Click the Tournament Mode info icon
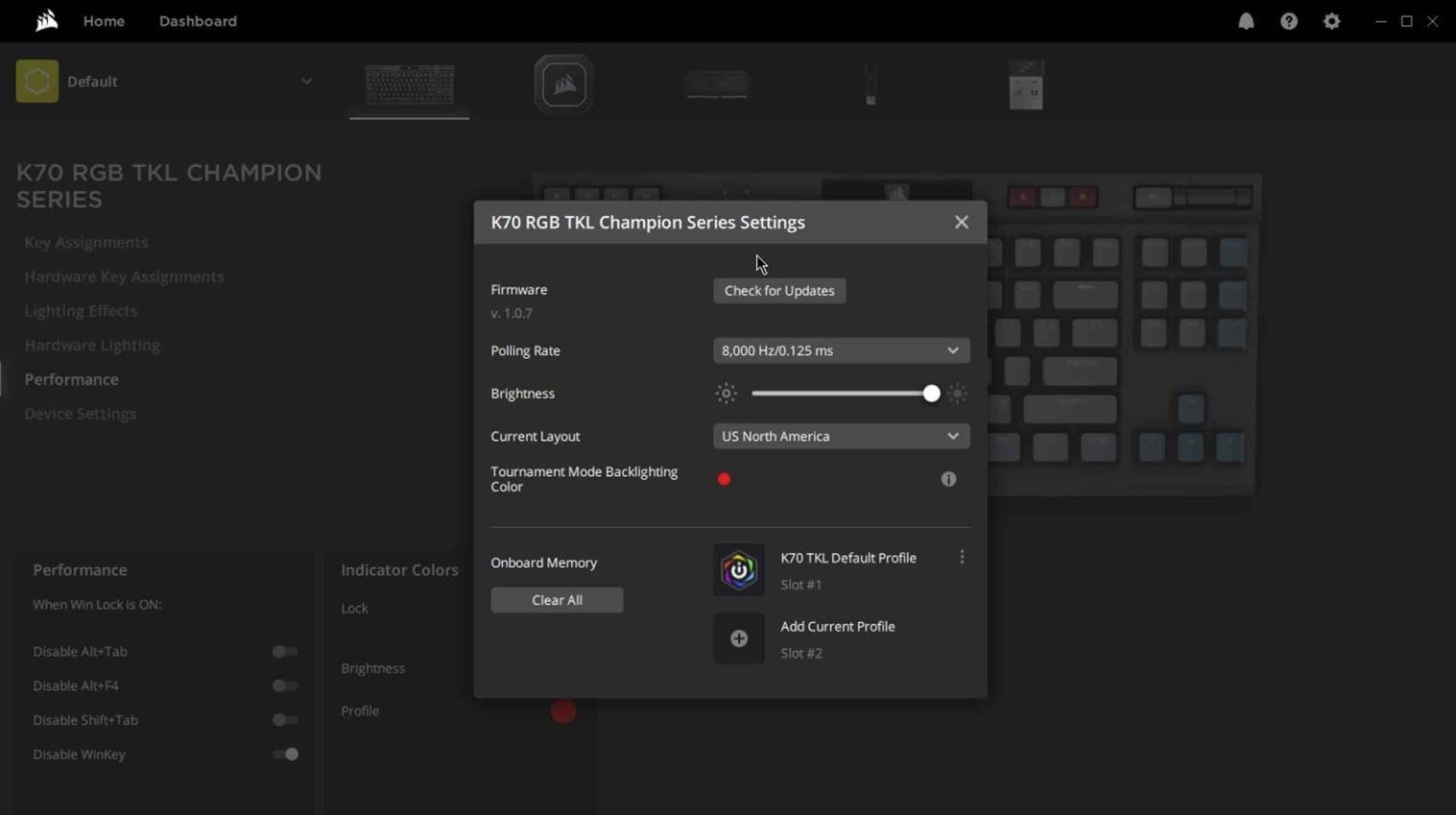Screen dimensions: 1456x815 click(x=948, y=479)
